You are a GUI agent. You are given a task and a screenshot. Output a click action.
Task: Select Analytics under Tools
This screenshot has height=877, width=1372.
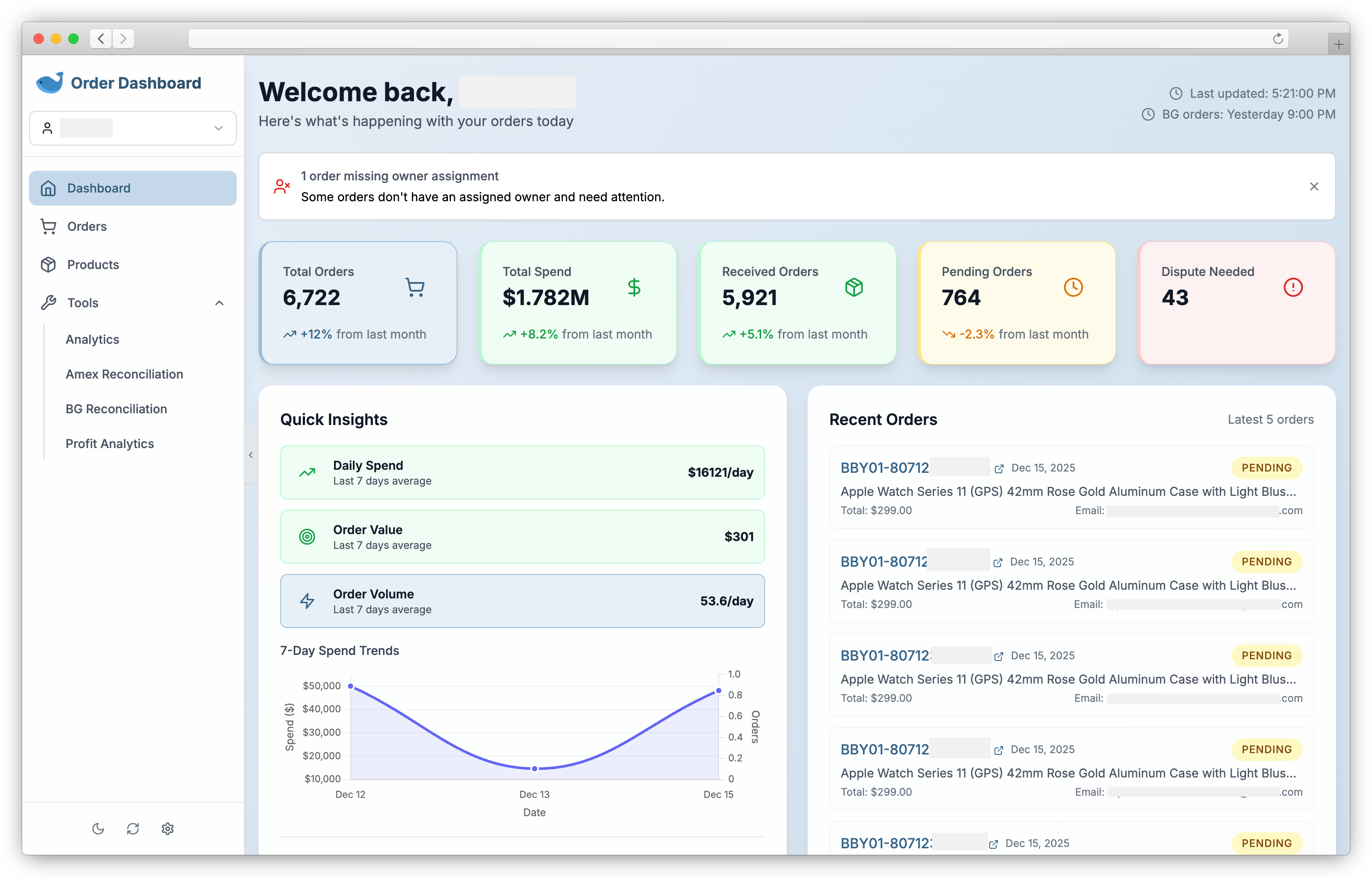[92, 339]
